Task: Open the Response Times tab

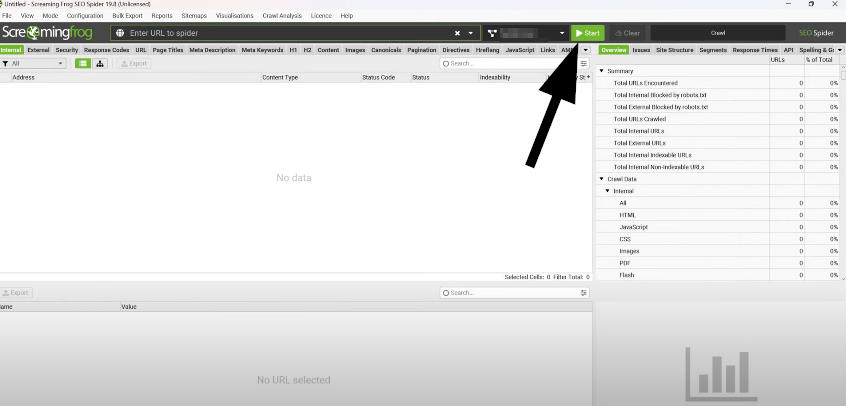Action: tap(755, 50)
